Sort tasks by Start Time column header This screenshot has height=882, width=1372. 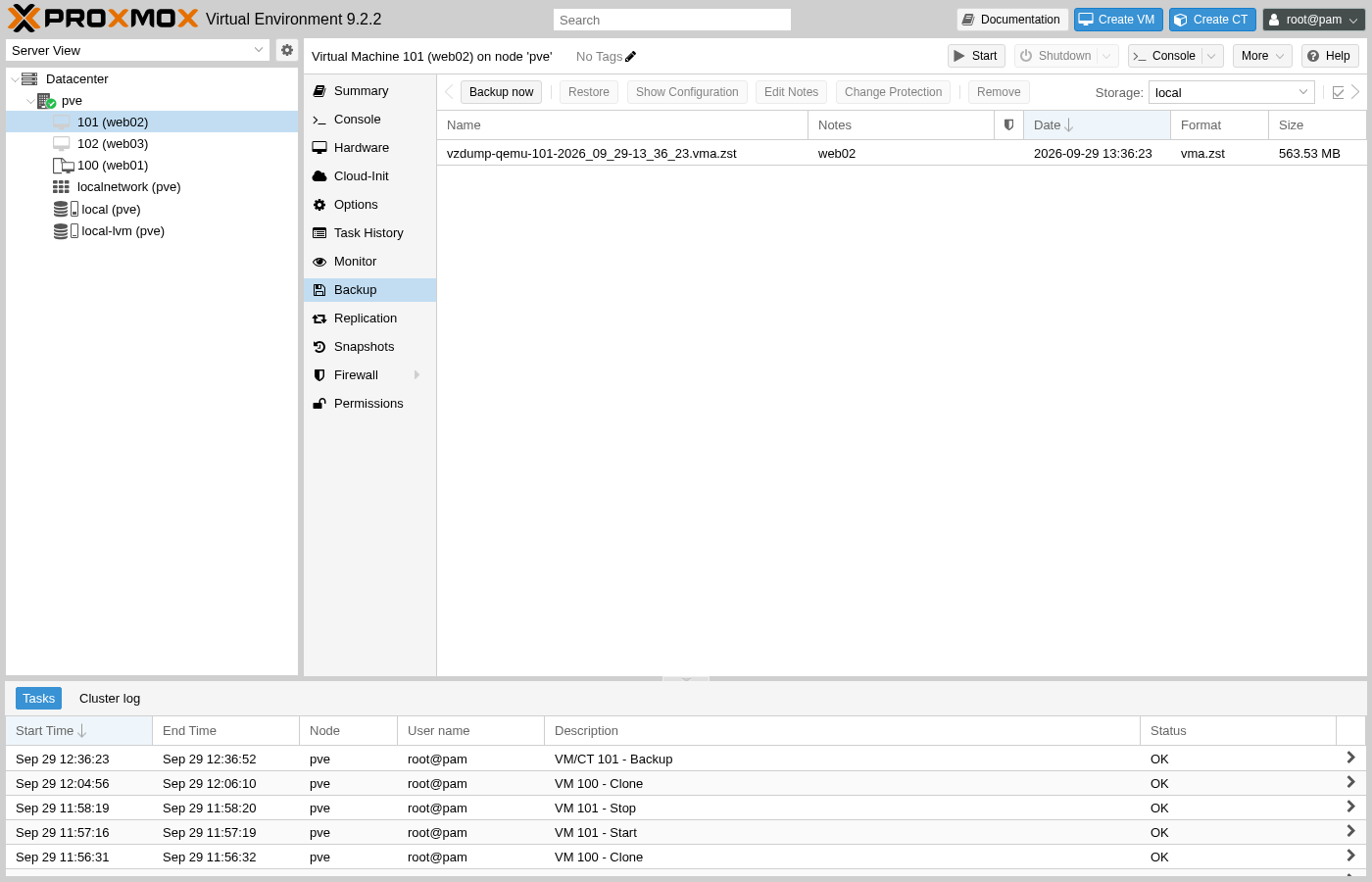78,730
